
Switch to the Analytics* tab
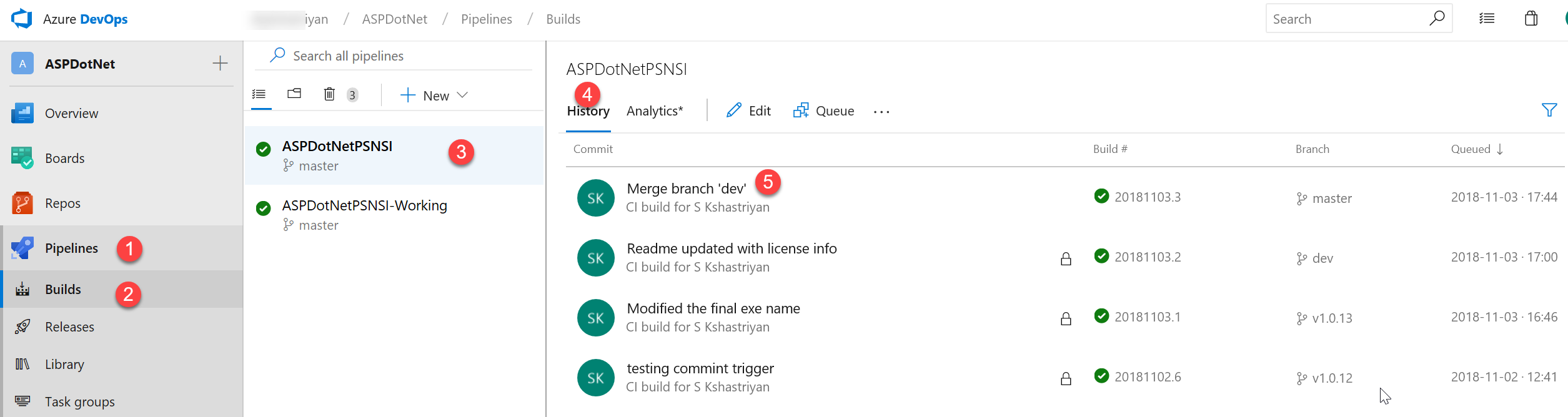click(x=655, y=111)
